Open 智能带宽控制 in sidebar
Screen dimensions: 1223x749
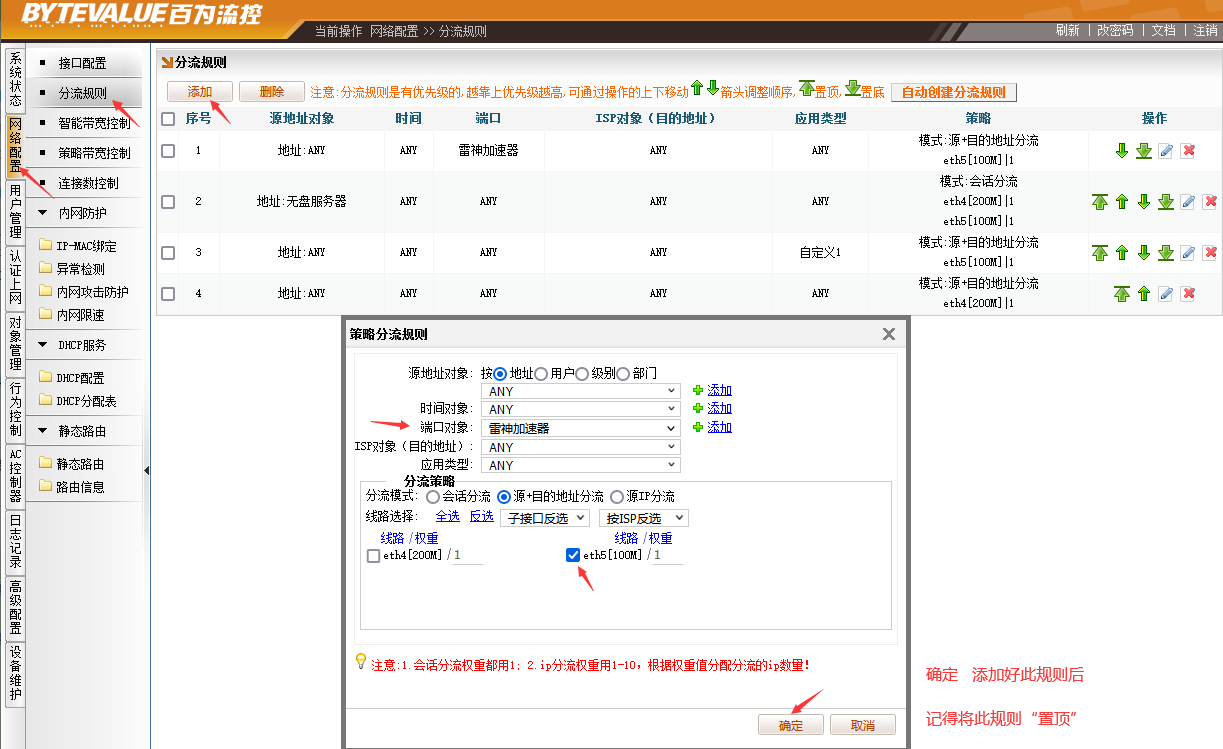[x=94, y=124]
